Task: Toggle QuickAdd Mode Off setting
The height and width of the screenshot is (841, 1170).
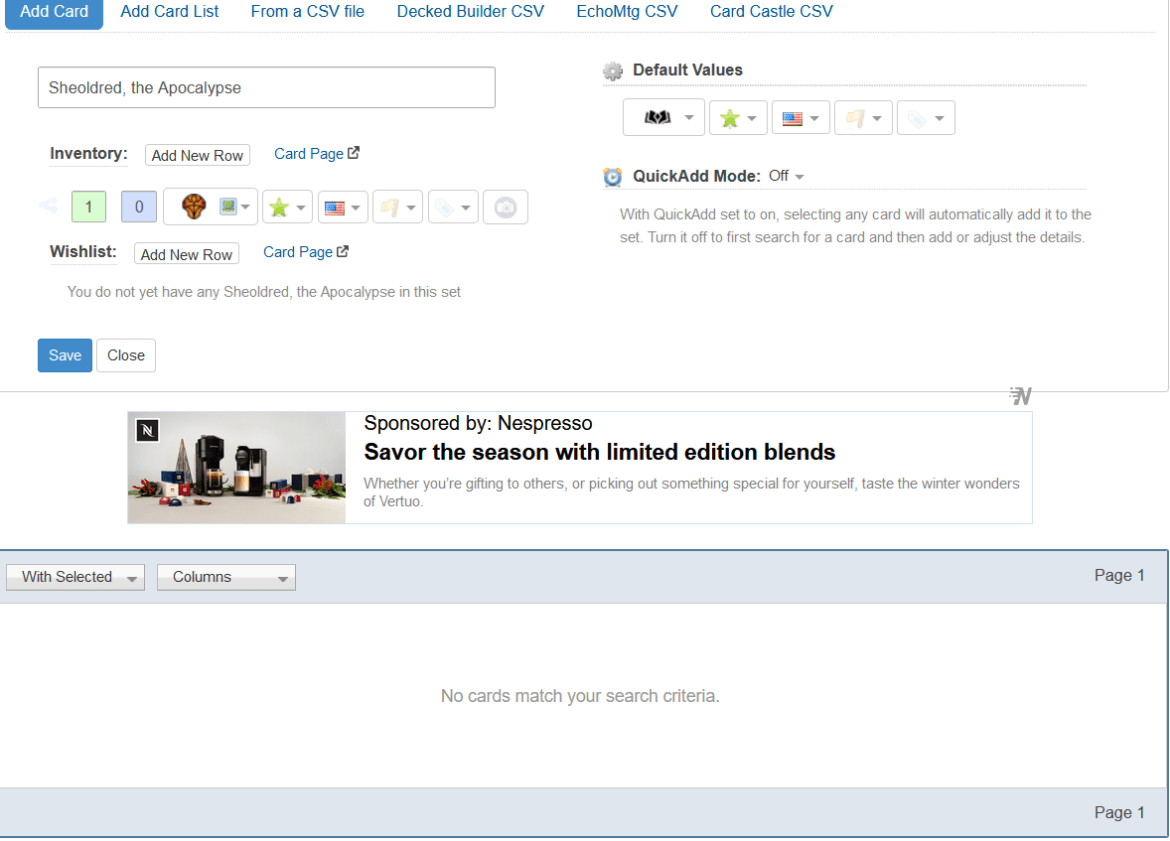Action: (x=786, y=176)
